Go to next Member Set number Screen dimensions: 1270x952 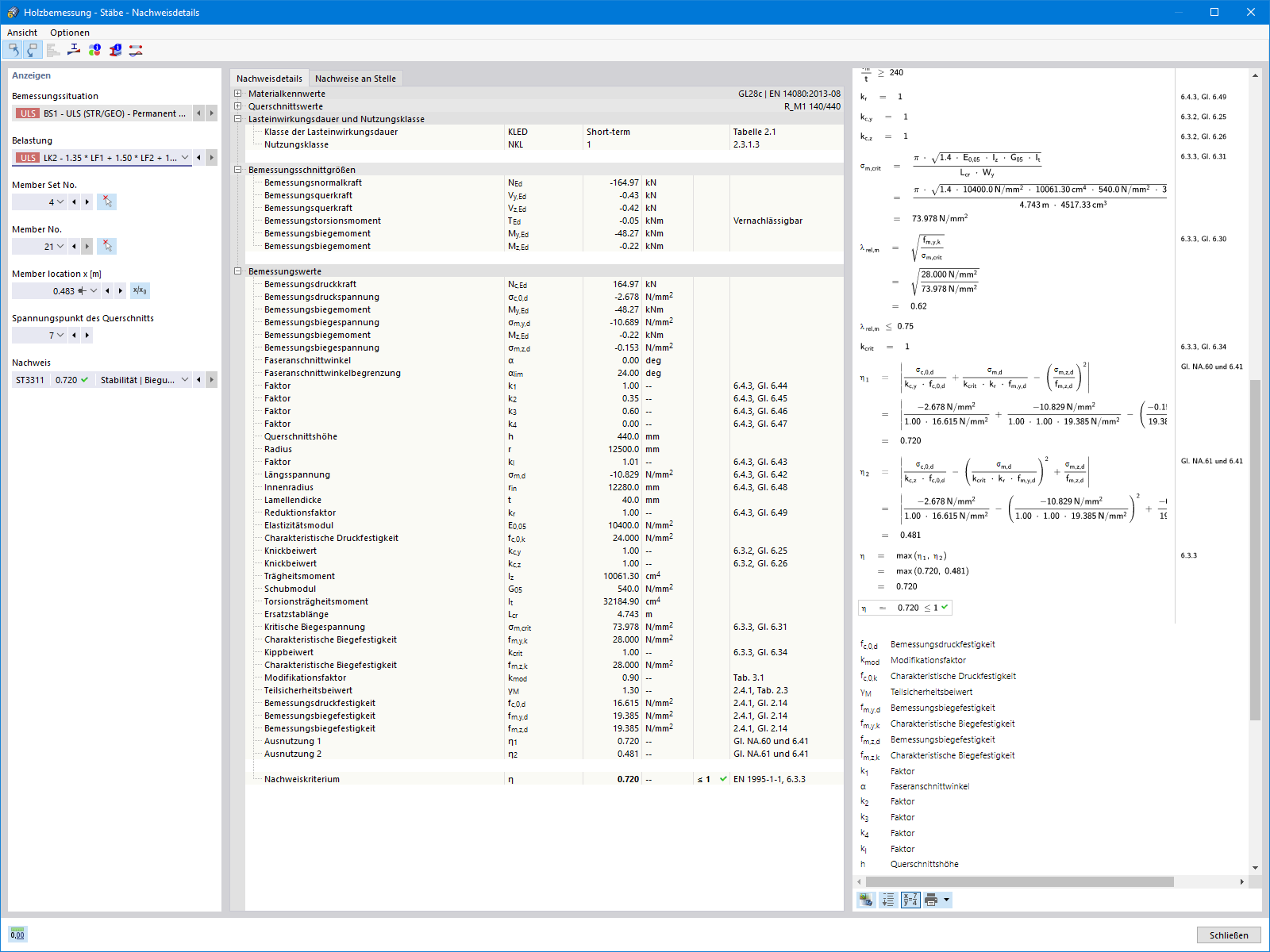tap(87, 202)
